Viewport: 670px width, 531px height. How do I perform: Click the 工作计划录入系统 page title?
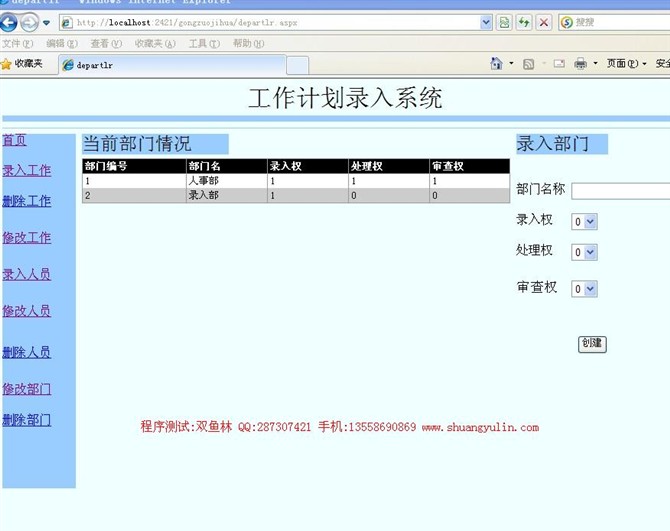point(345,98)
